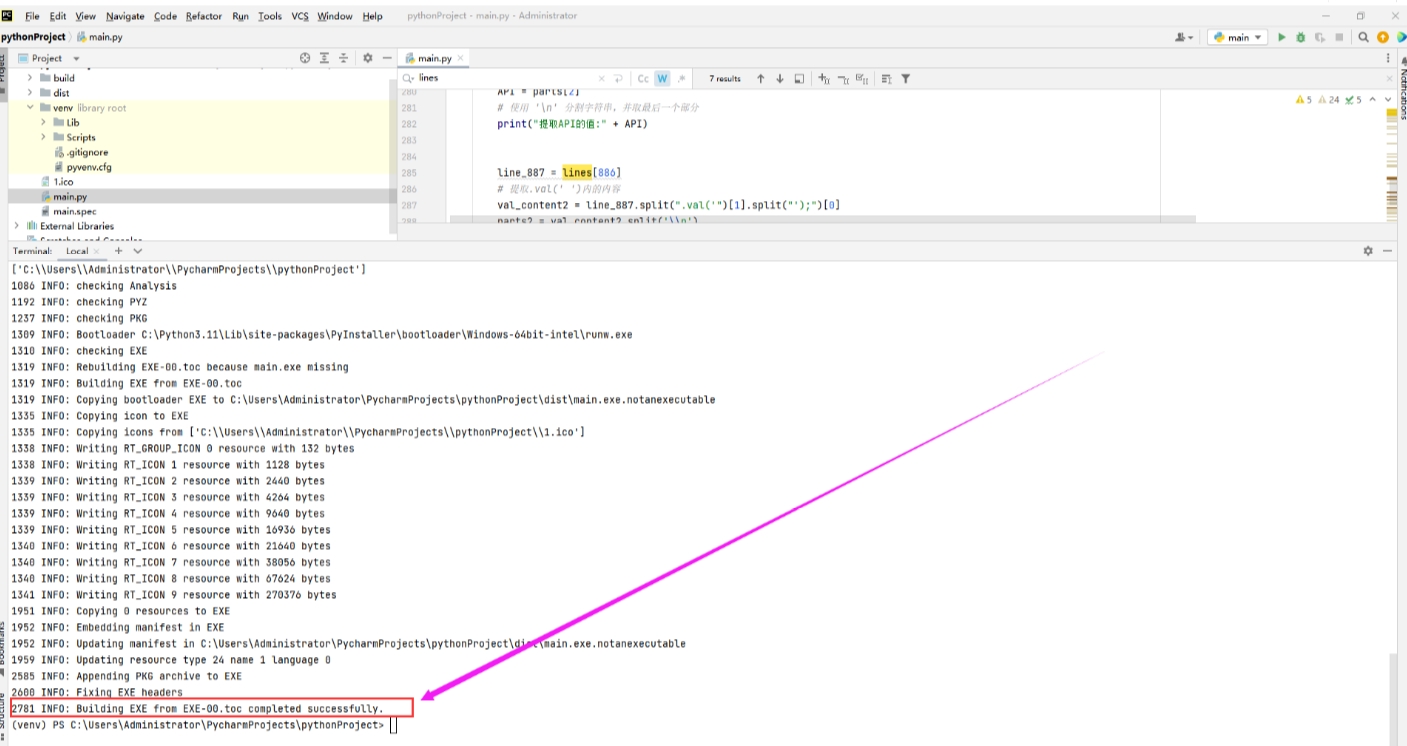Open Project panel gear options

click(x=367, y=58)
